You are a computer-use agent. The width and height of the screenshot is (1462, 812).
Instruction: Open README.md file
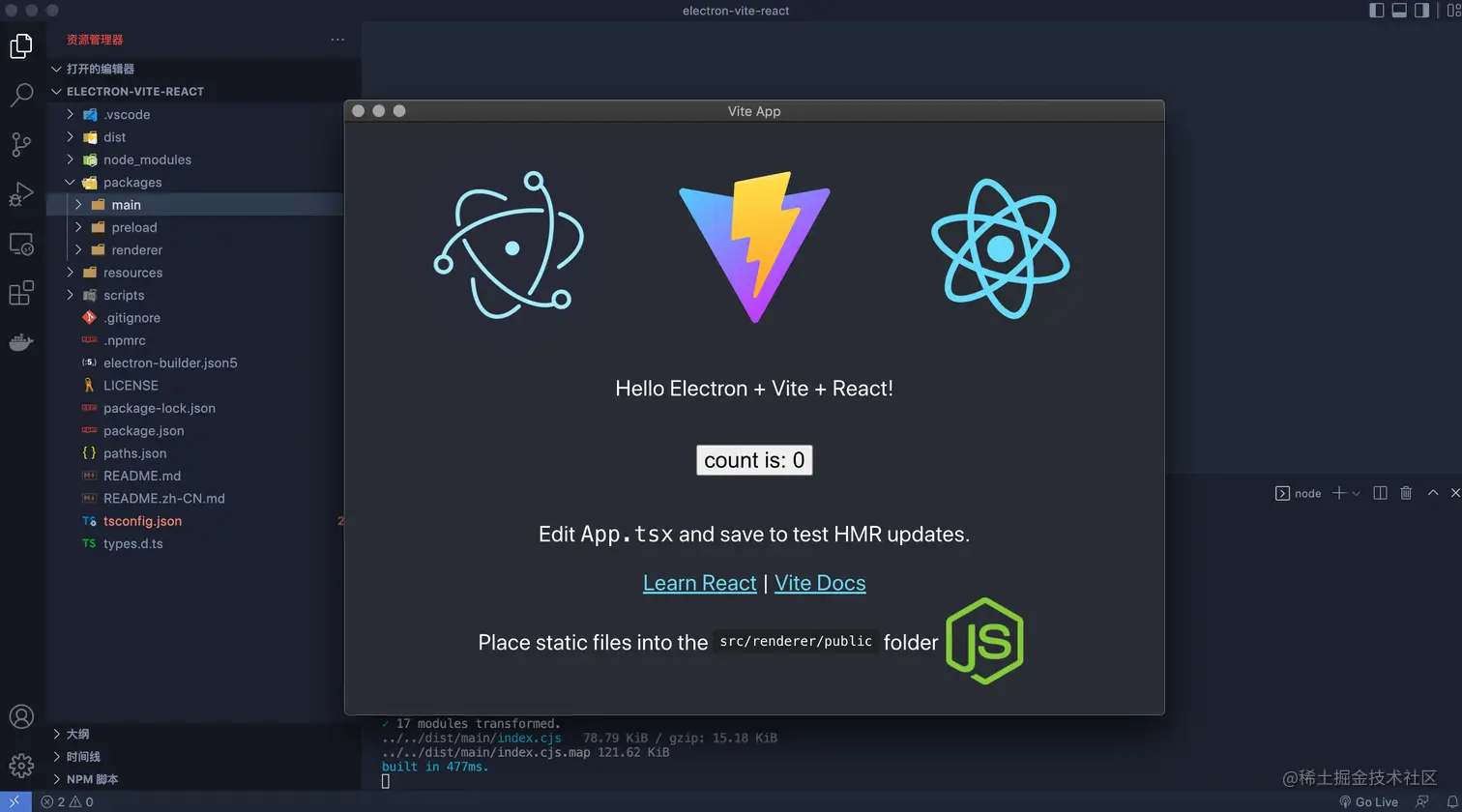[195, 476]
